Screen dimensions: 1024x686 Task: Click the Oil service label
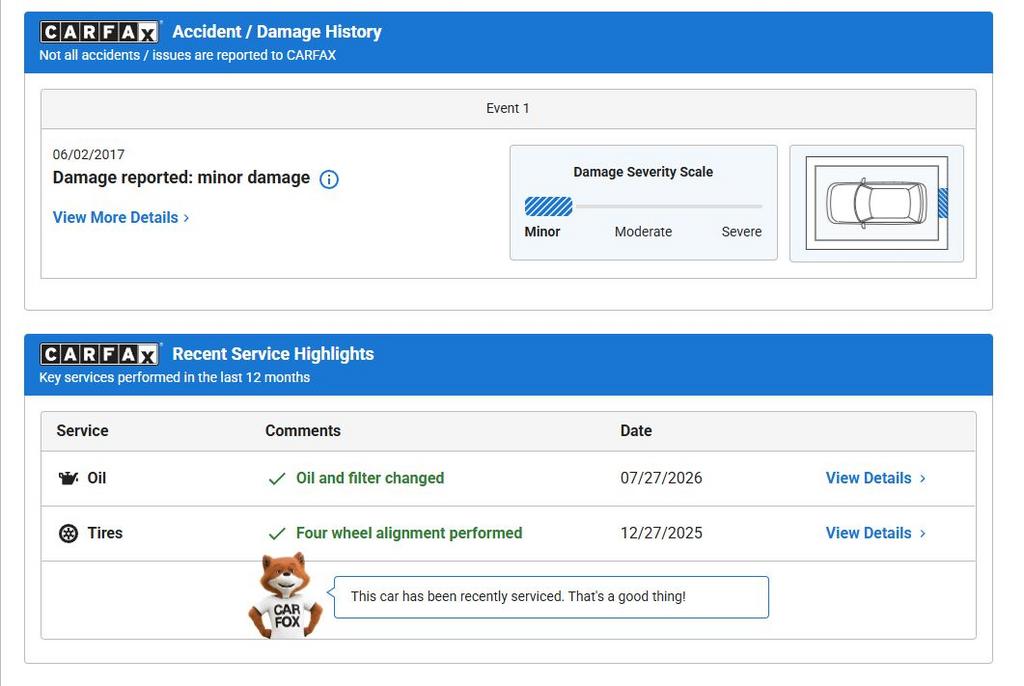click(x=97, y=478)
